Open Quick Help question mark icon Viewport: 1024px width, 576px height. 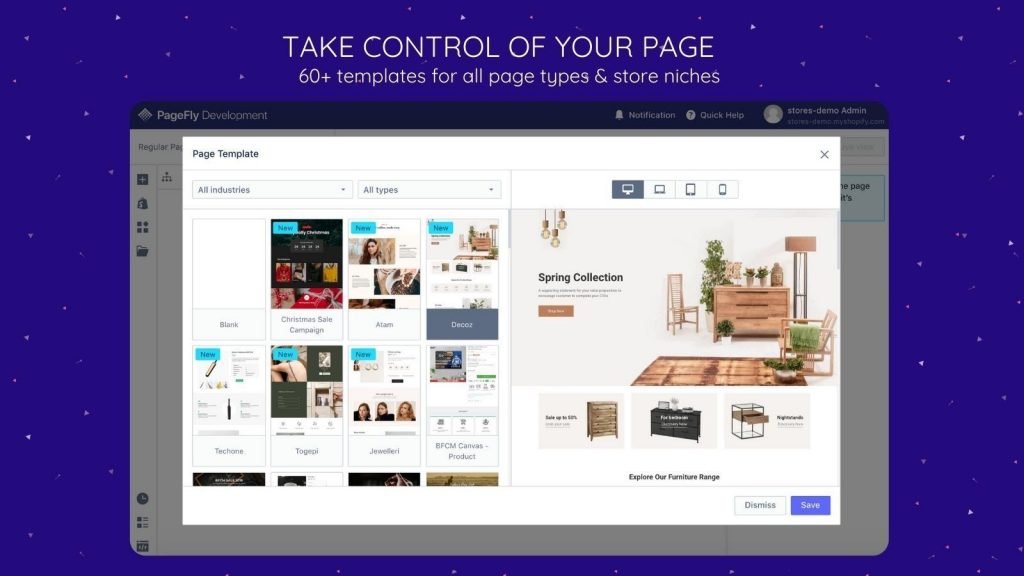[691, 115]
